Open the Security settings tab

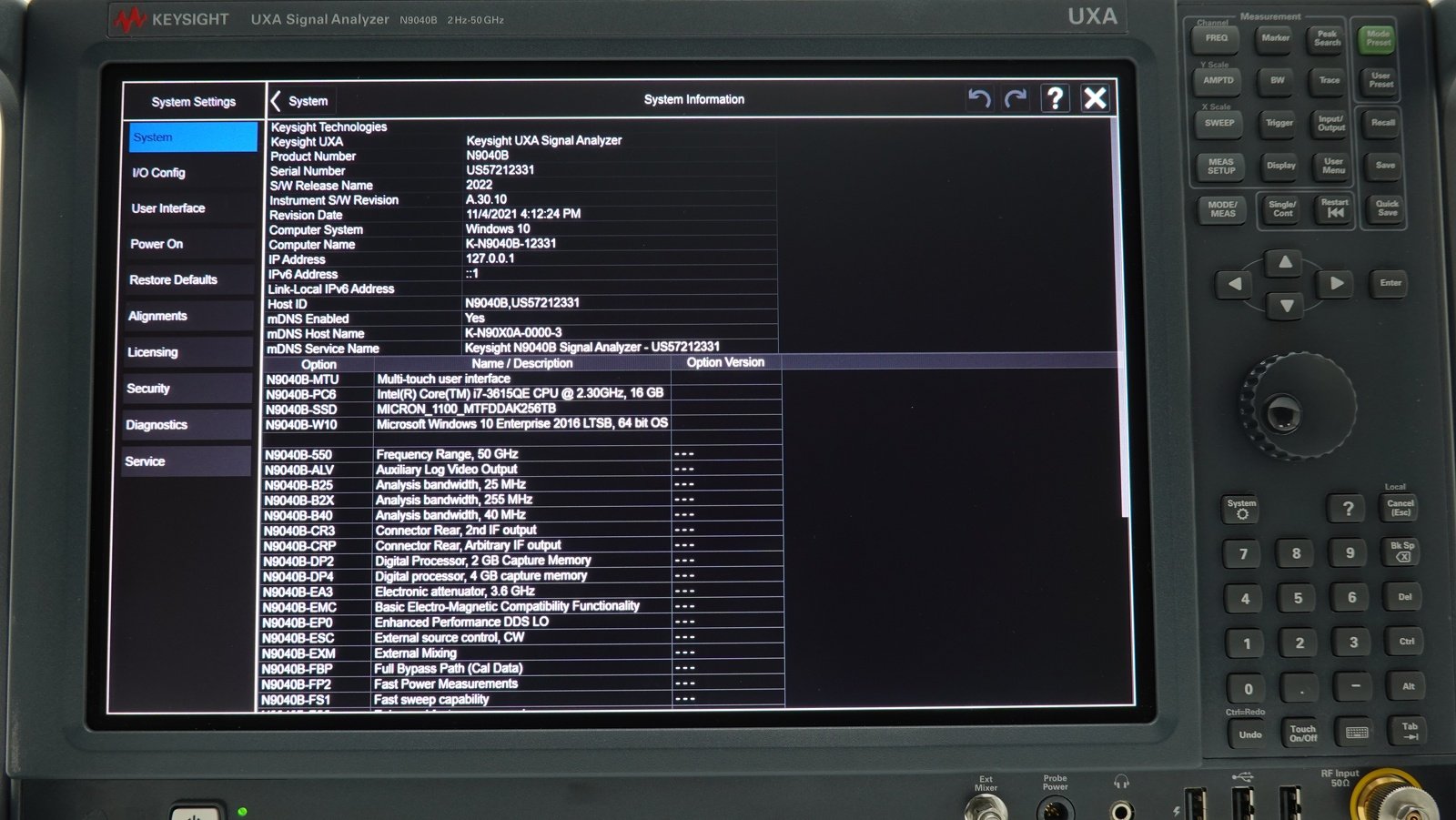(187, 389)
